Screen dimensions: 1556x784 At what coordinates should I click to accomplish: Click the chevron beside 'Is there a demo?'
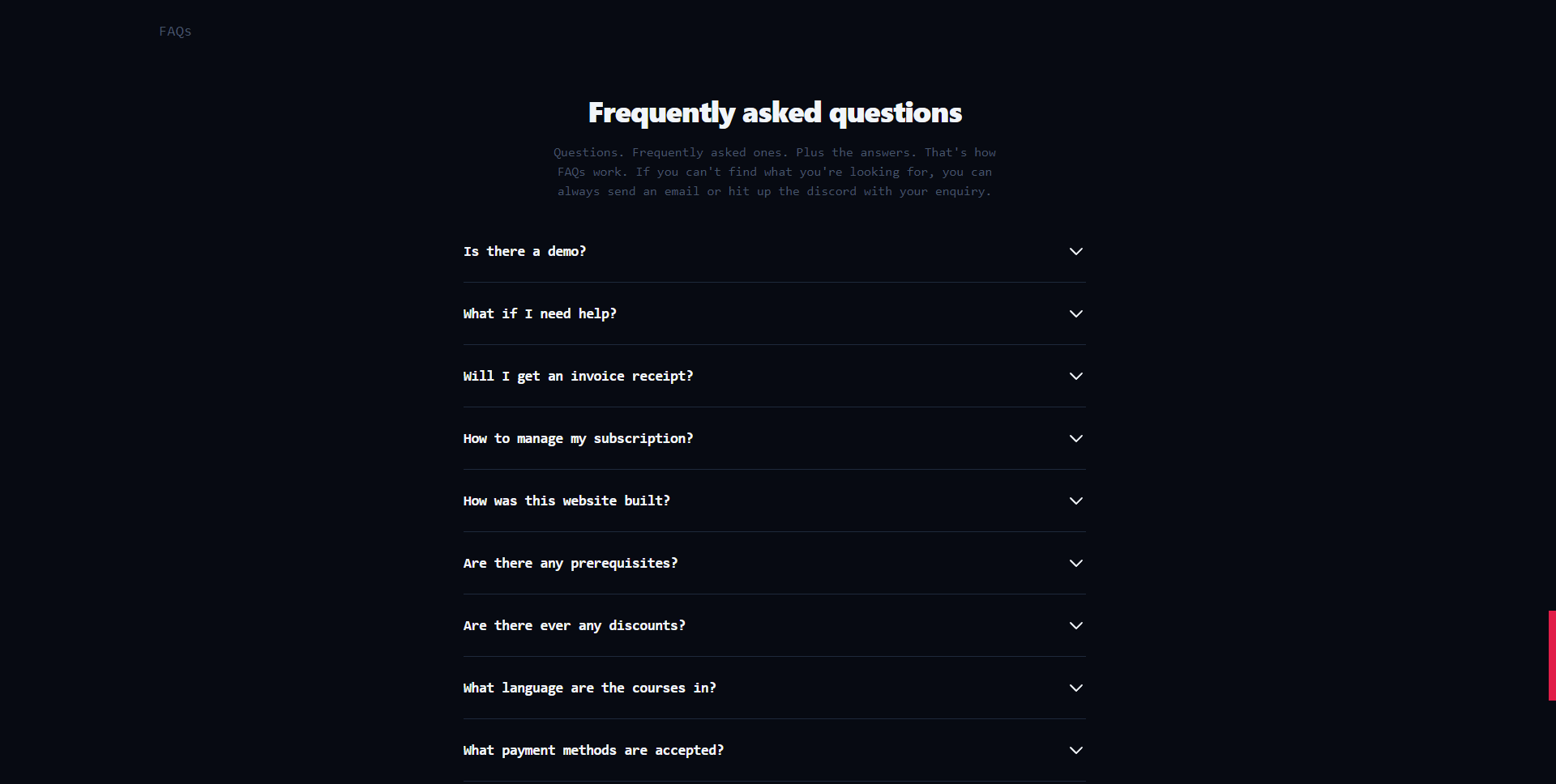coord(1076,251)
